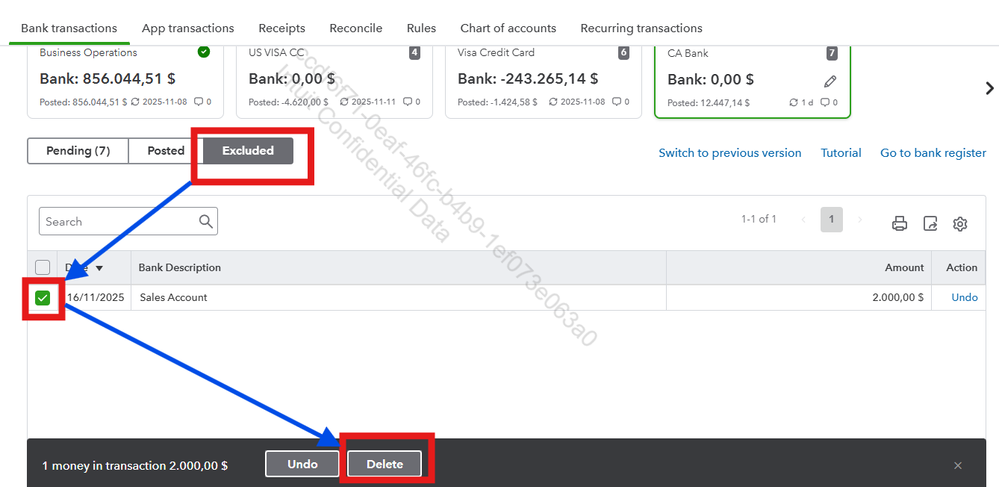
Task: Click the Action column header
Action: [961, 267]
